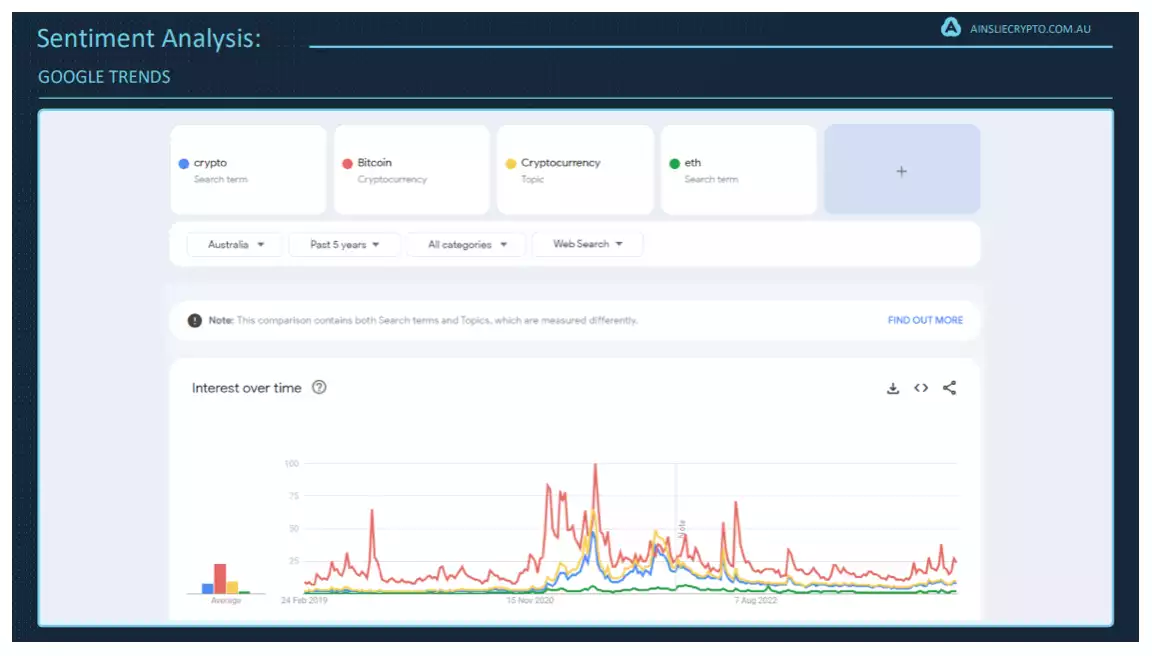Screen dimensions: 1152x656
Task: Click the note exclamation info icon
Action: (195, 320)
